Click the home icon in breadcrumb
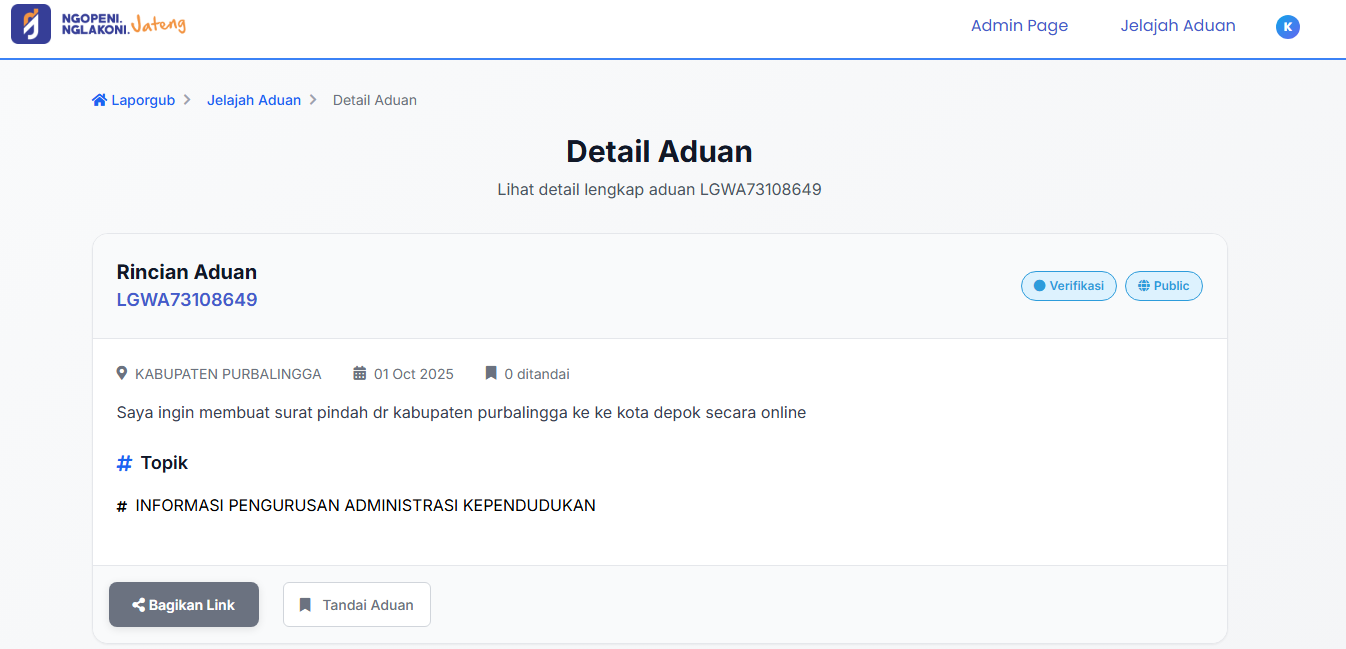1346x649 pixels. pos(99,100)
